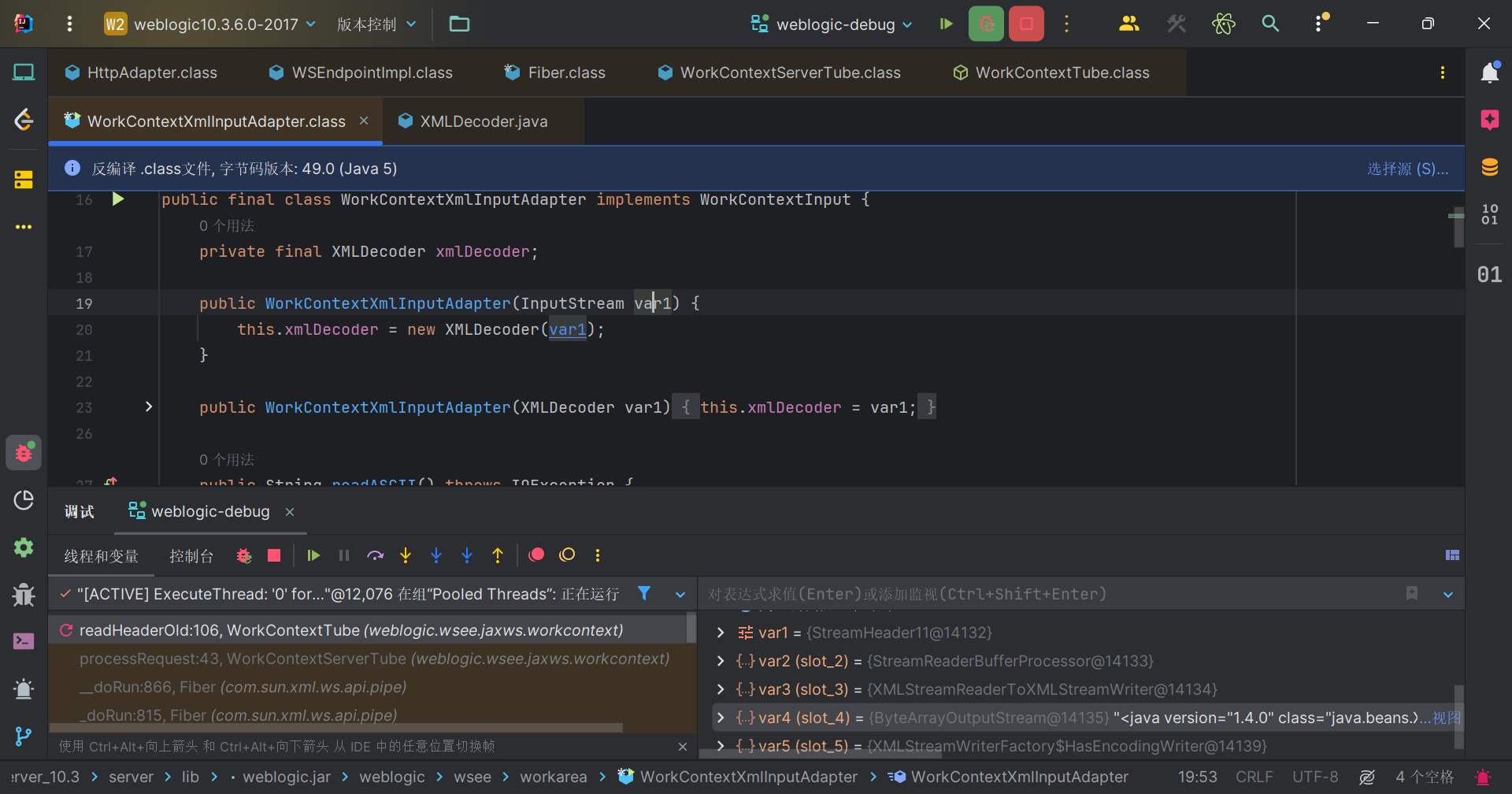Open the 视图 link on var4 row

click(x=1446, y=718)
